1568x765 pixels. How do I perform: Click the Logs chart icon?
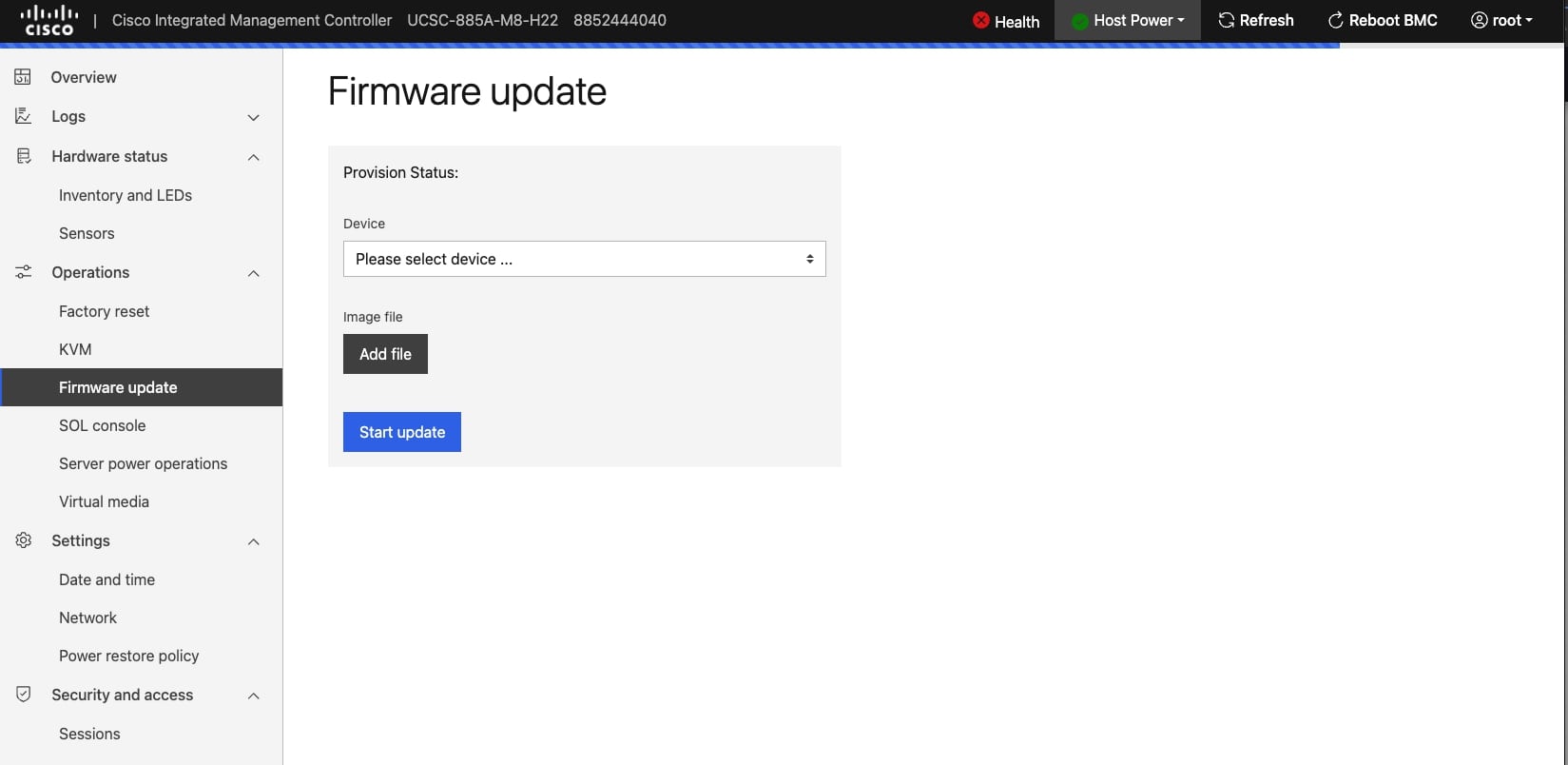[23, 116]
